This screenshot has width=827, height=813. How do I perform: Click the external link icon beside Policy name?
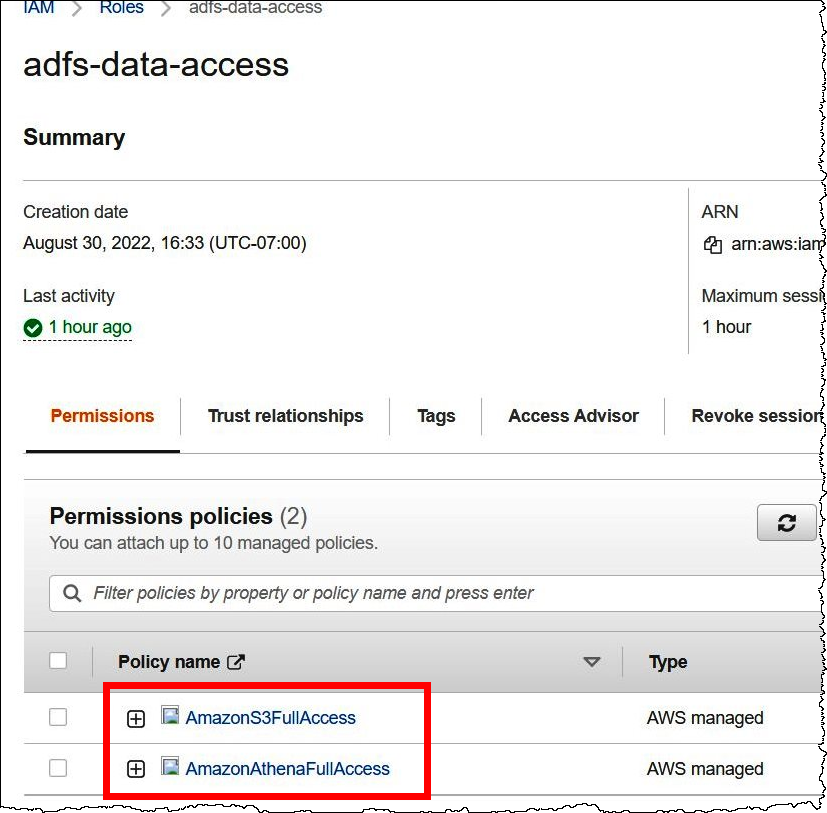(236, 662)
